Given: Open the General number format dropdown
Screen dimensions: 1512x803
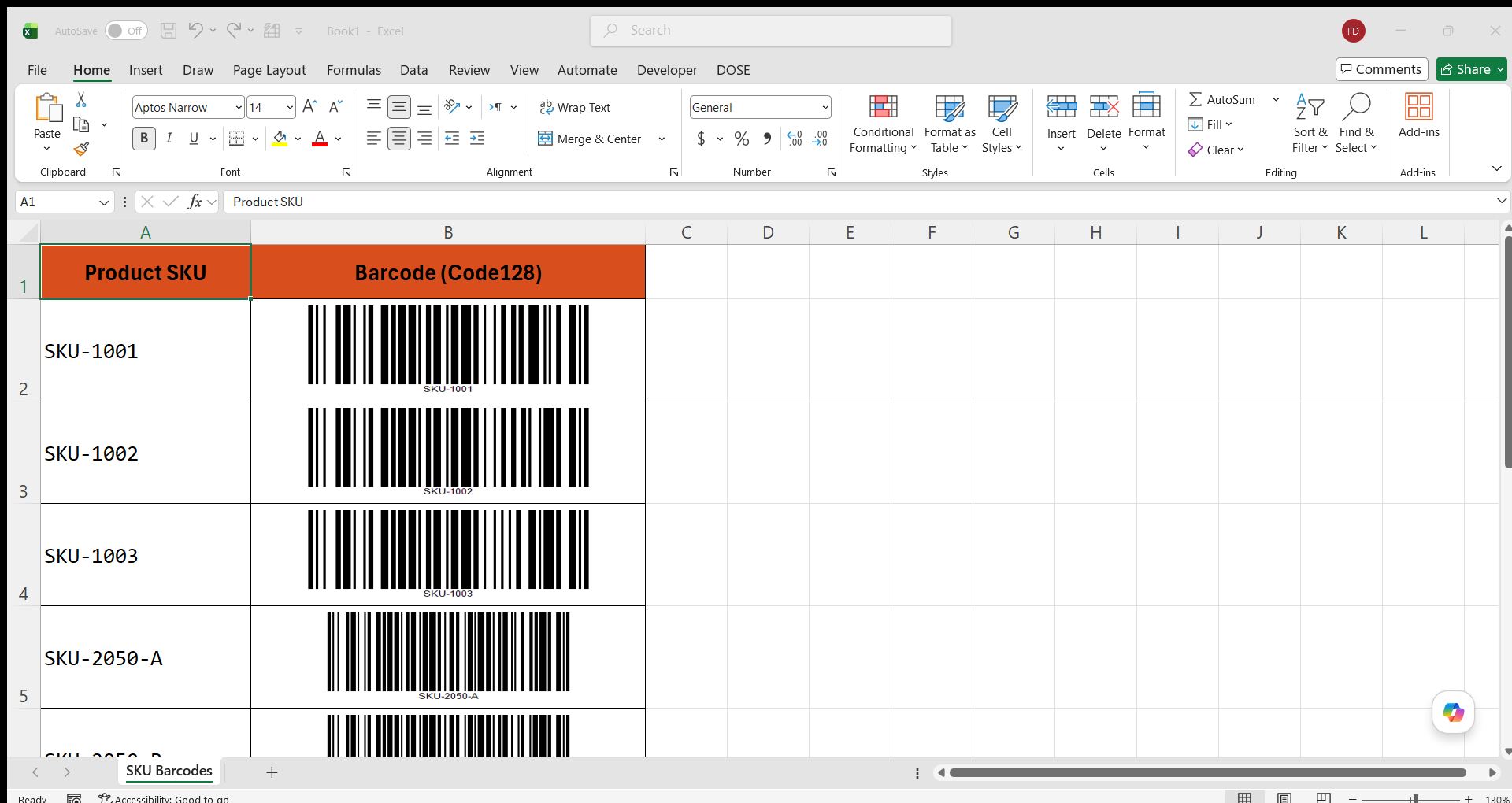Looking at the screenshot, I should tap(825, 107).
